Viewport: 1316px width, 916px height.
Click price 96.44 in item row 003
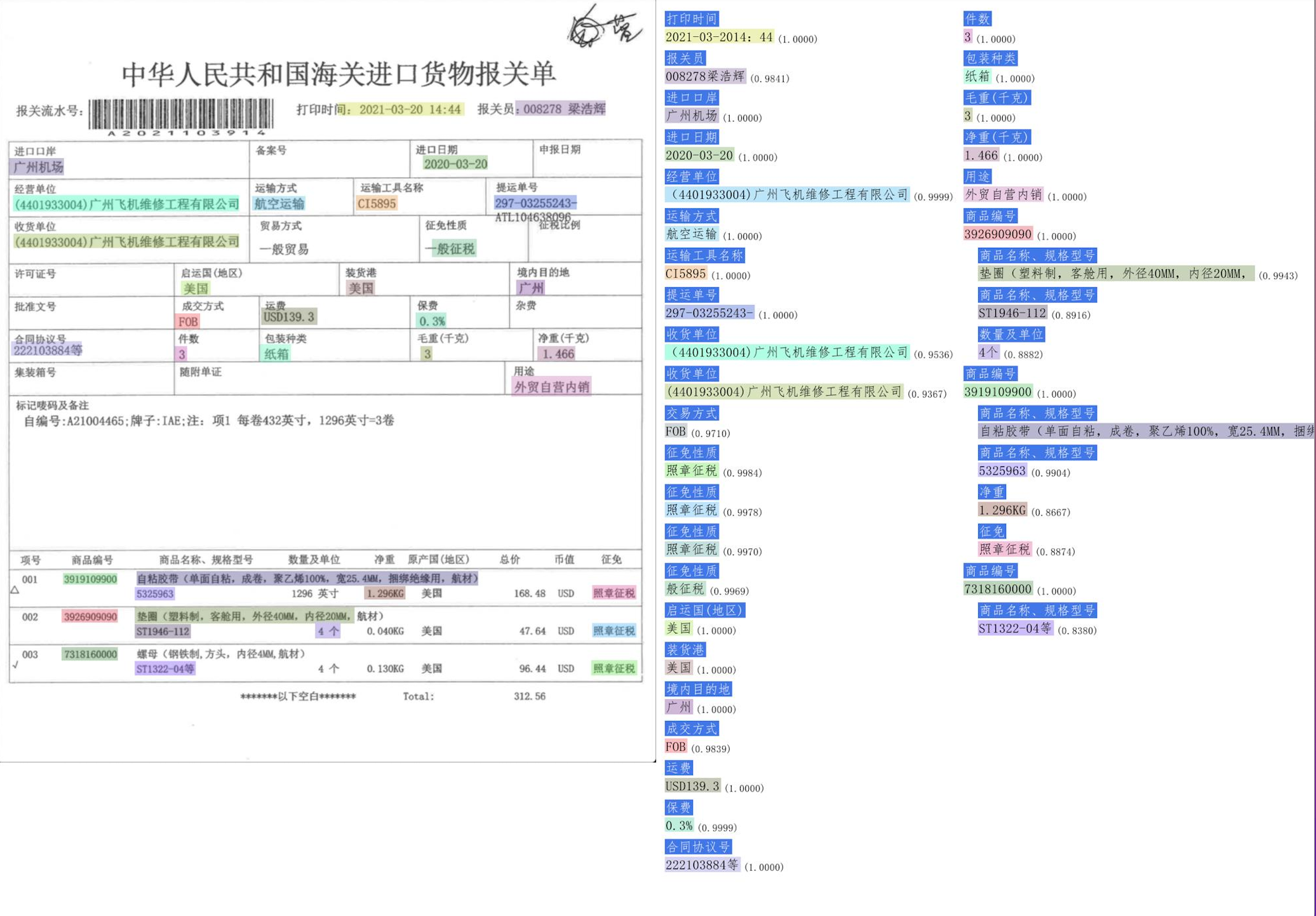tap(532, 668)
